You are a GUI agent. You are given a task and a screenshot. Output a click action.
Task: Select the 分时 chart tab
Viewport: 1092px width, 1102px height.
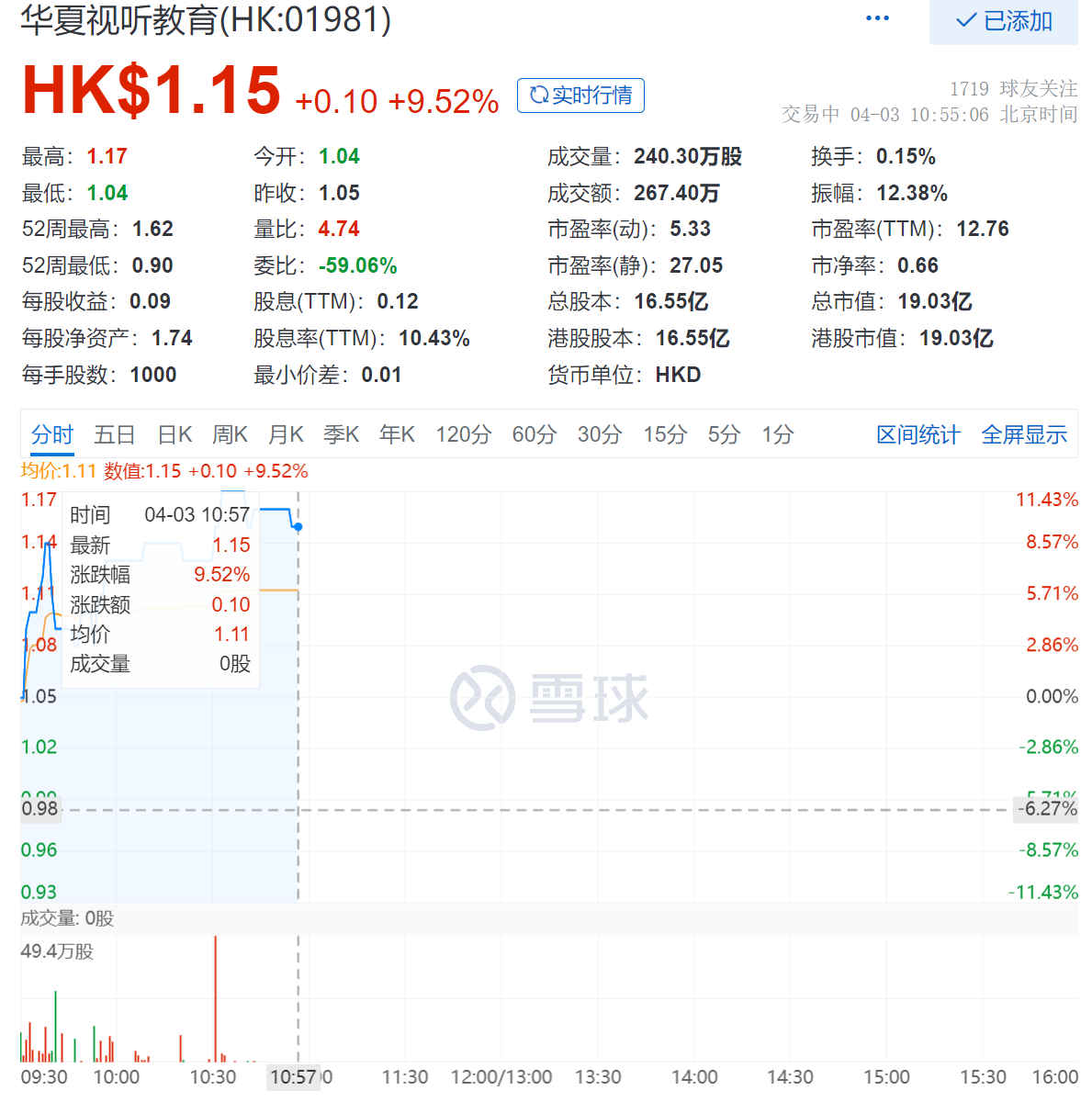click(x=52, y=434)
